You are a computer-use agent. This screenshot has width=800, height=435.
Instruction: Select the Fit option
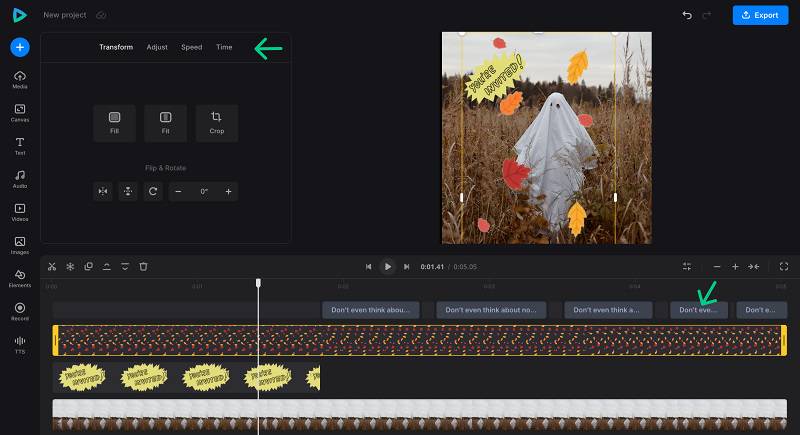165,123
